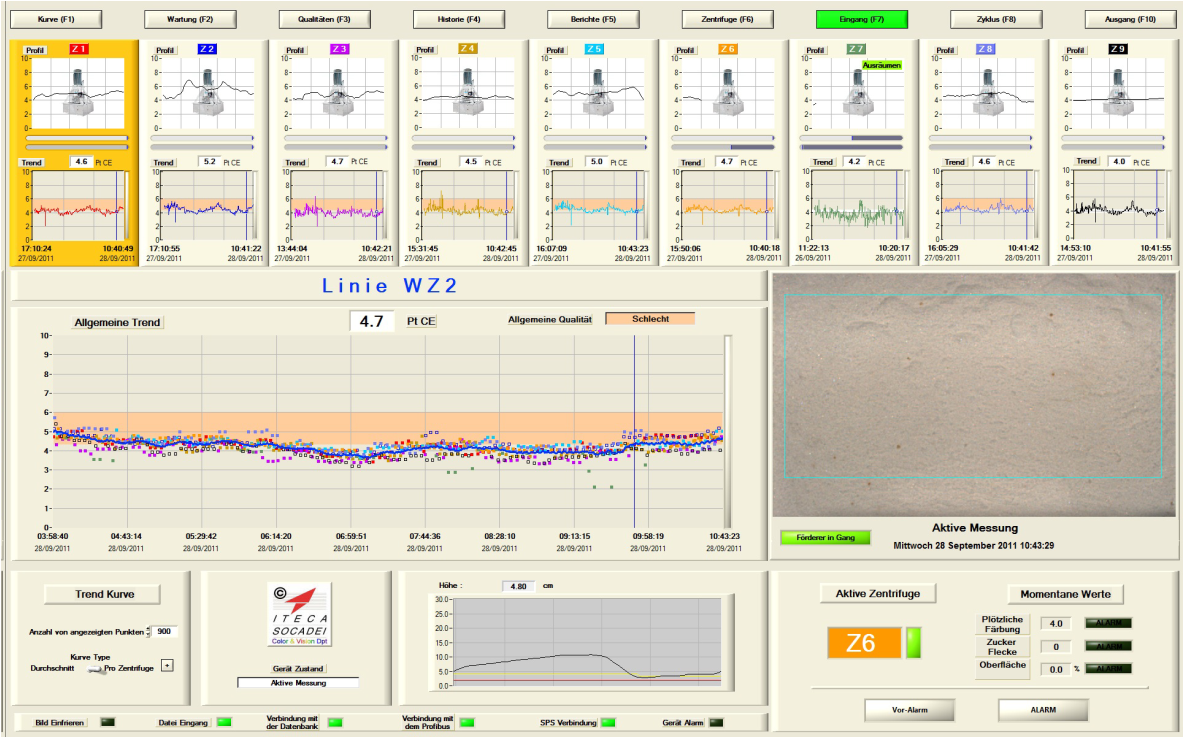This screenshot has height=738, width=1184.
Task: Click the Gerät Alarm indicator light
Action: pos(716,722)
